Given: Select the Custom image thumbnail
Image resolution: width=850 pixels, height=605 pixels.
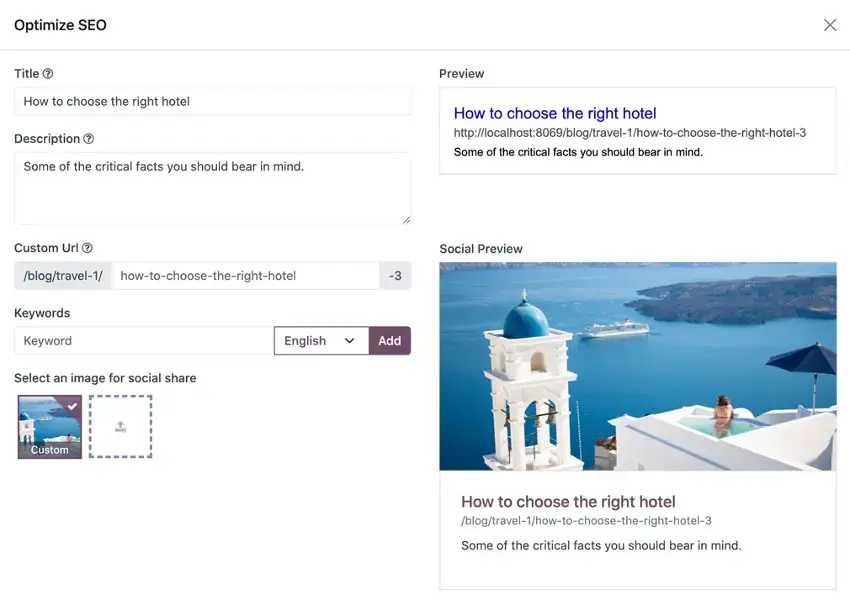Looking at the screenshot, I should (49, 427).
